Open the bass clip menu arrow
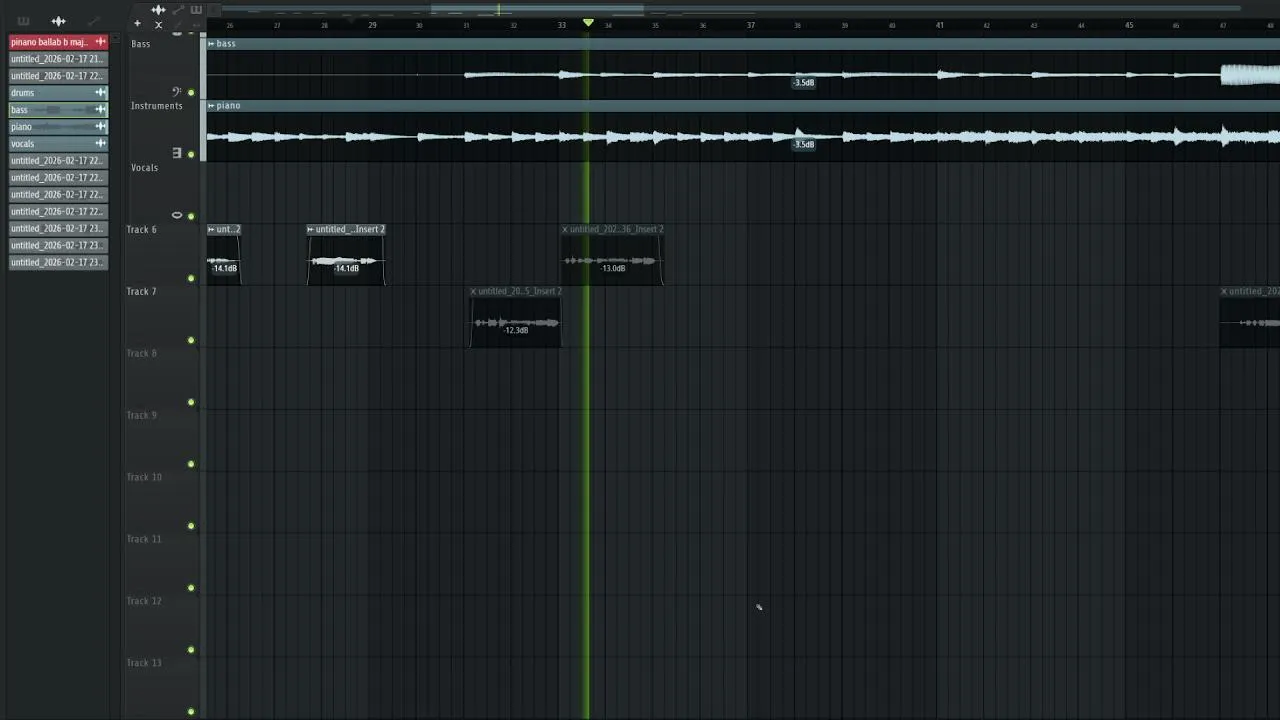 tap(211, 44)
